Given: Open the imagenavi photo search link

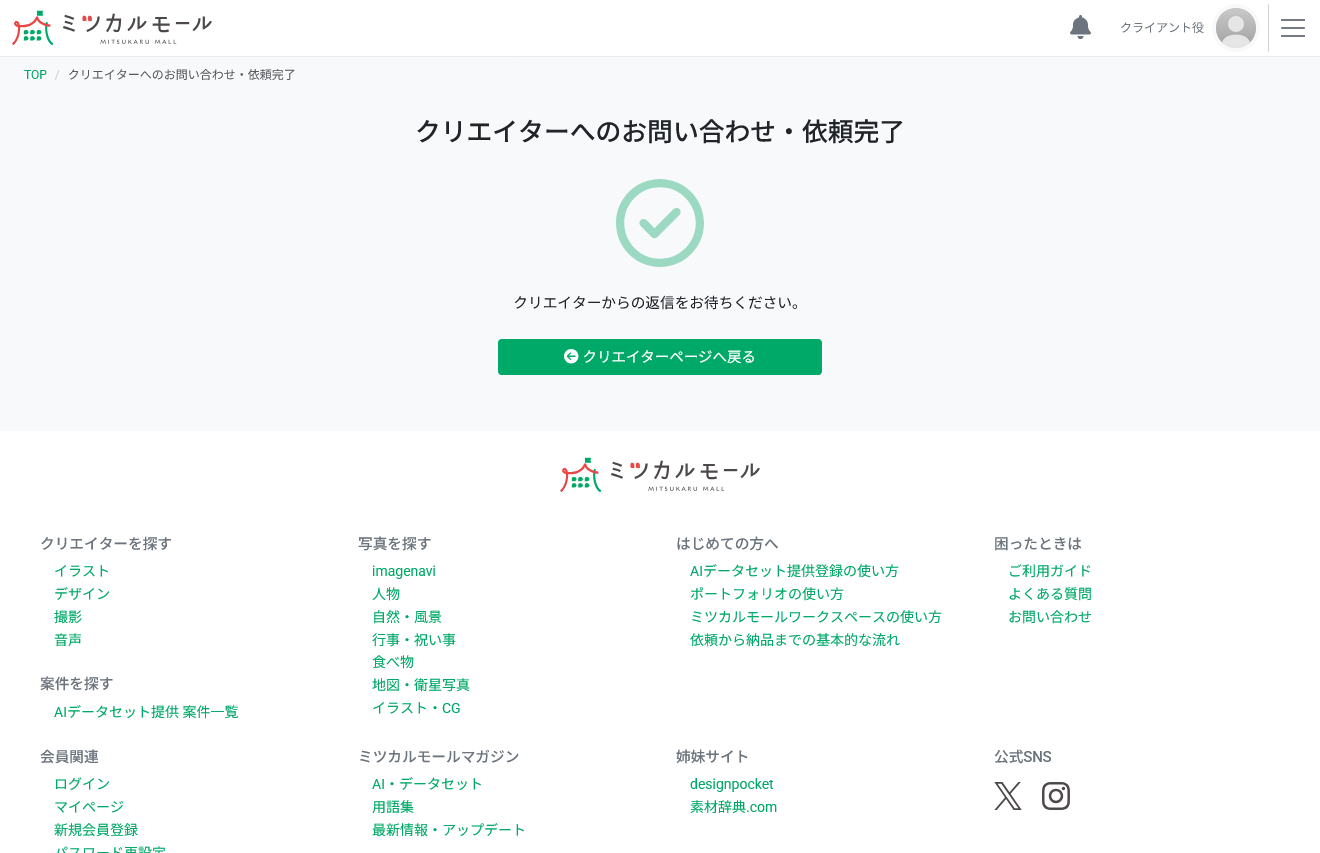Looking at the screenshot, I should click(x=404, y=570).
